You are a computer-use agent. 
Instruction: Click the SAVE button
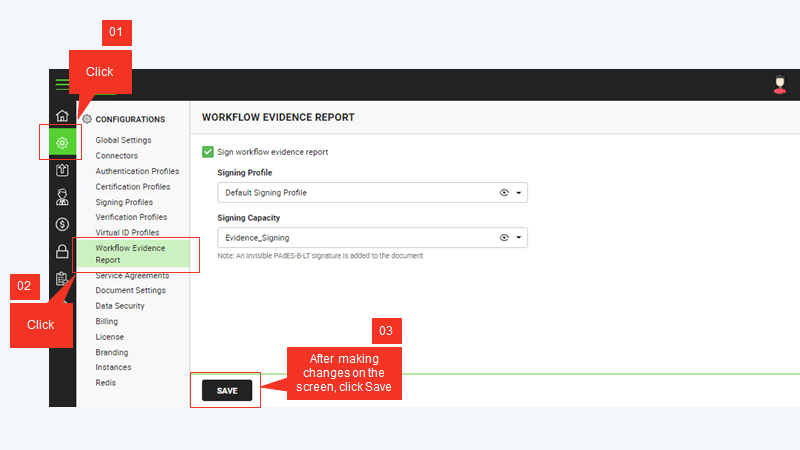click(227, 390)
